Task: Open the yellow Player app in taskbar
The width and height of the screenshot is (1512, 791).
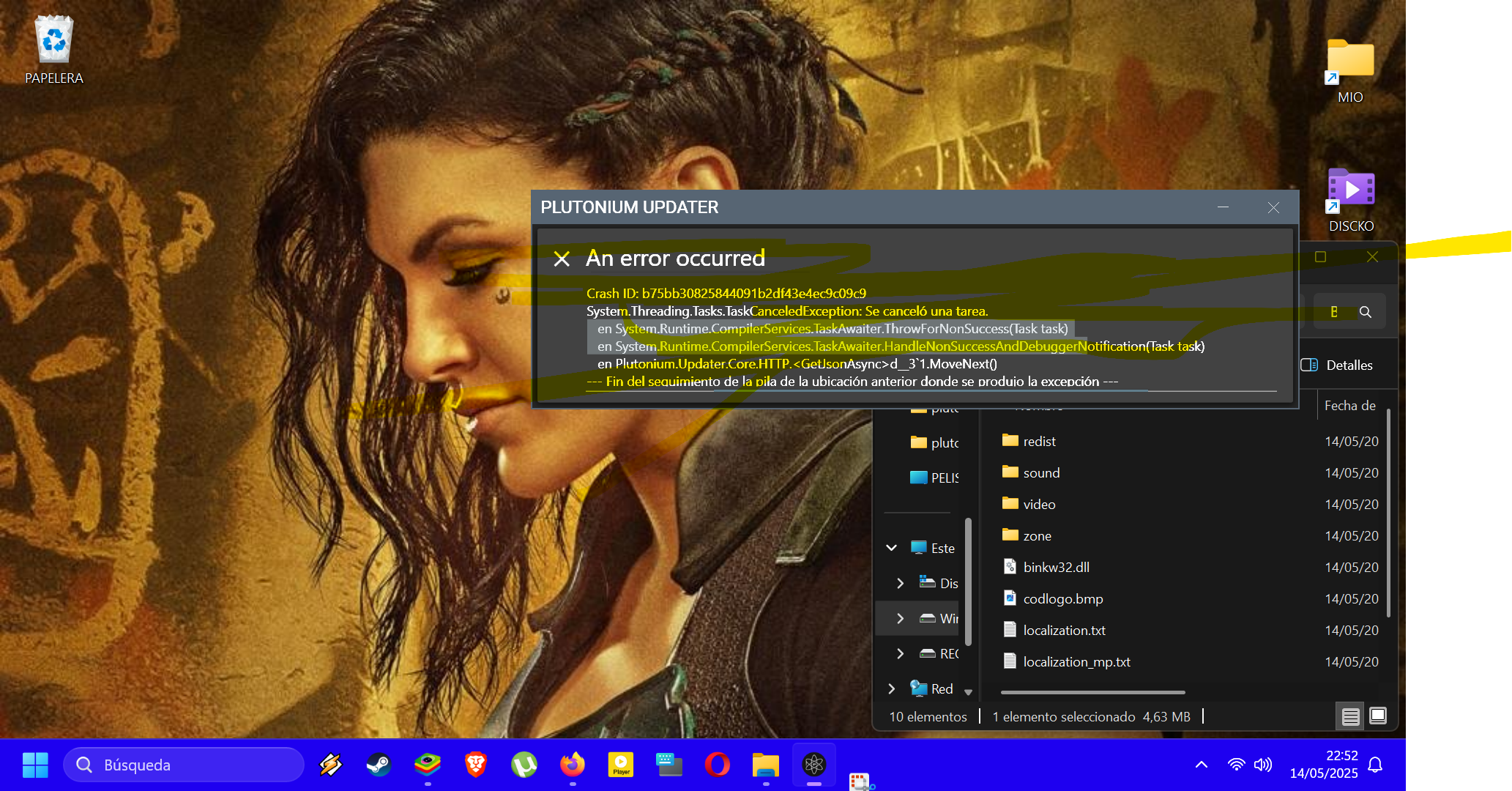Action: coord(621,765)
